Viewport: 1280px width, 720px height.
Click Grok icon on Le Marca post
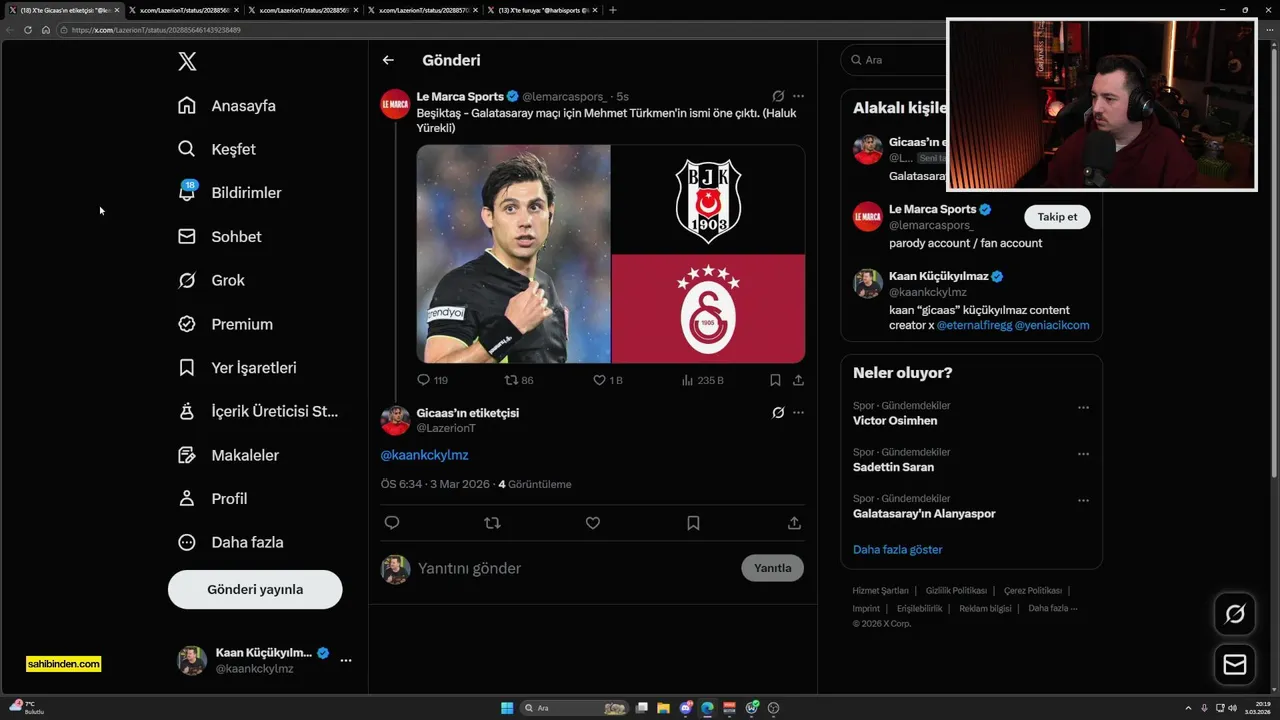(x=778, y=96)
